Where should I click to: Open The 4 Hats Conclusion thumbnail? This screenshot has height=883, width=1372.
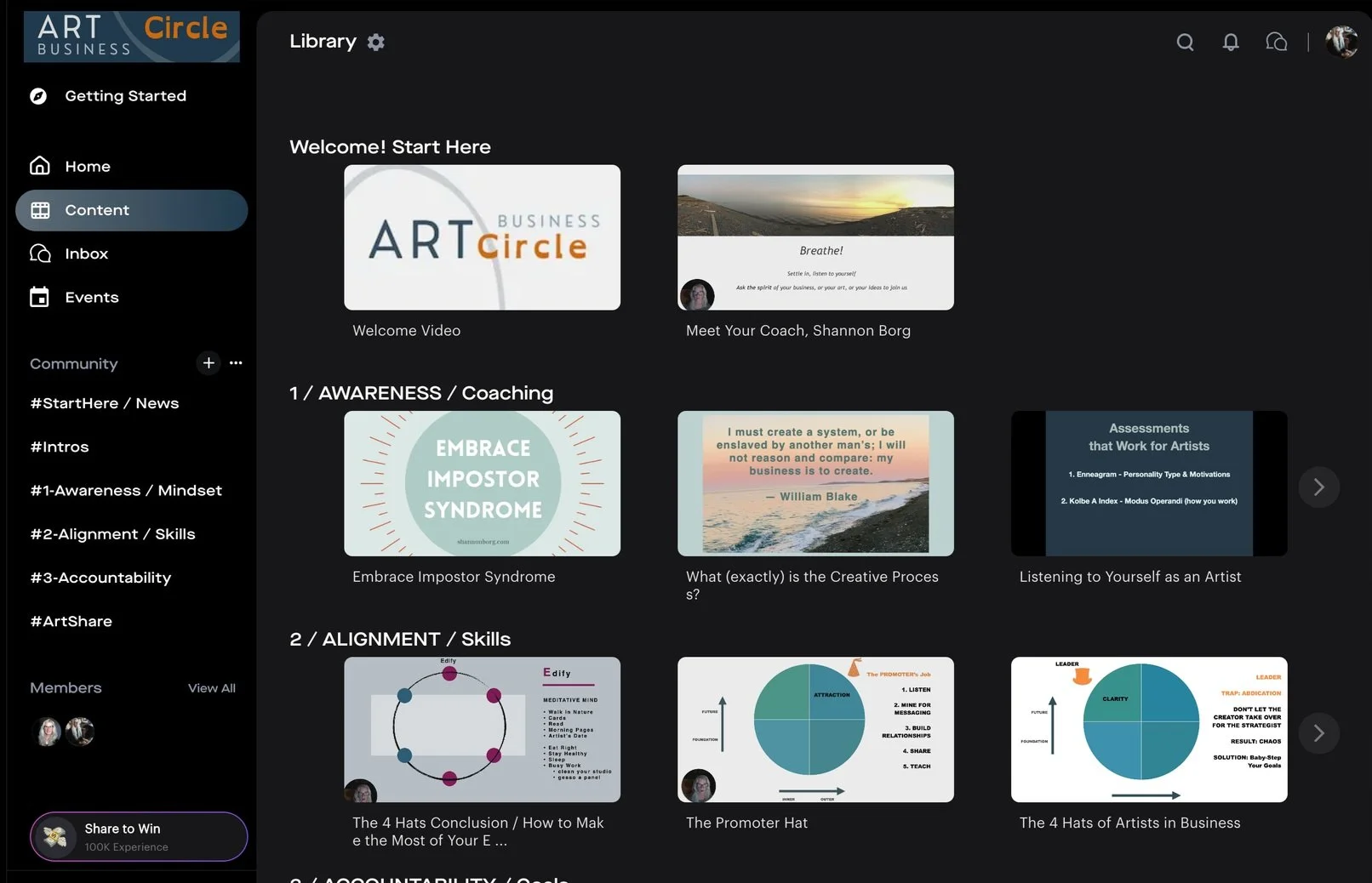tap(482, 730)
